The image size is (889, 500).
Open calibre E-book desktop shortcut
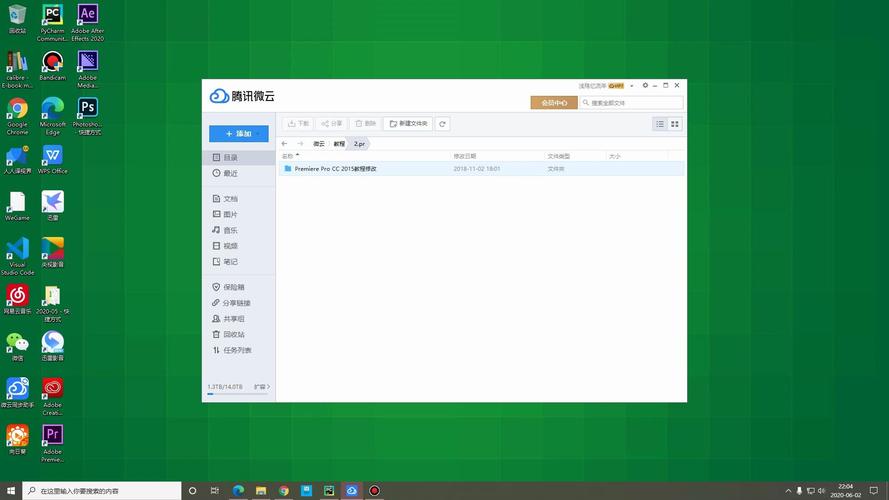click(18, 69)
